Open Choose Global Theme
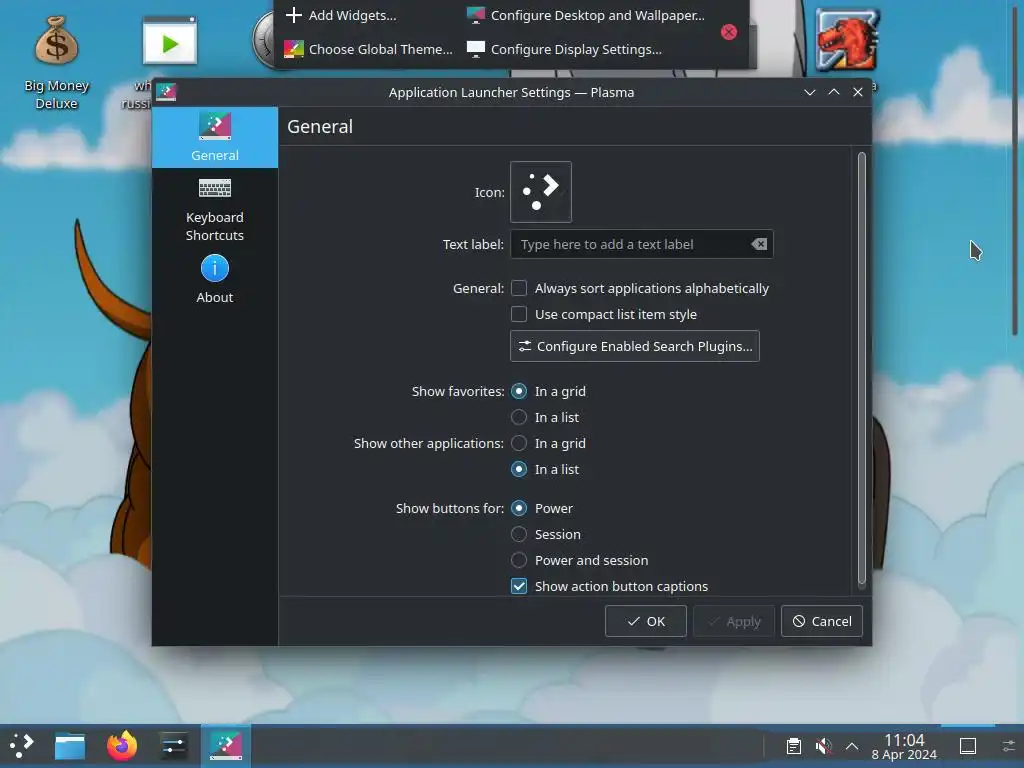Screen dimensions: 1024x768 (x=368, y=49)
